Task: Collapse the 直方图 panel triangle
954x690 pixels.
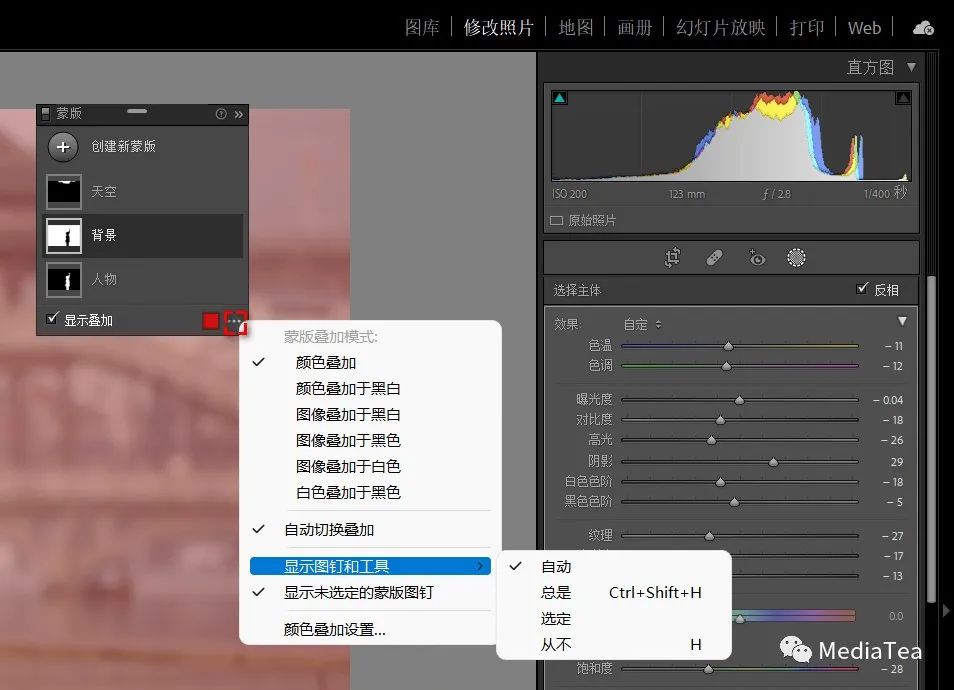Action: click(x=911, y=66)
